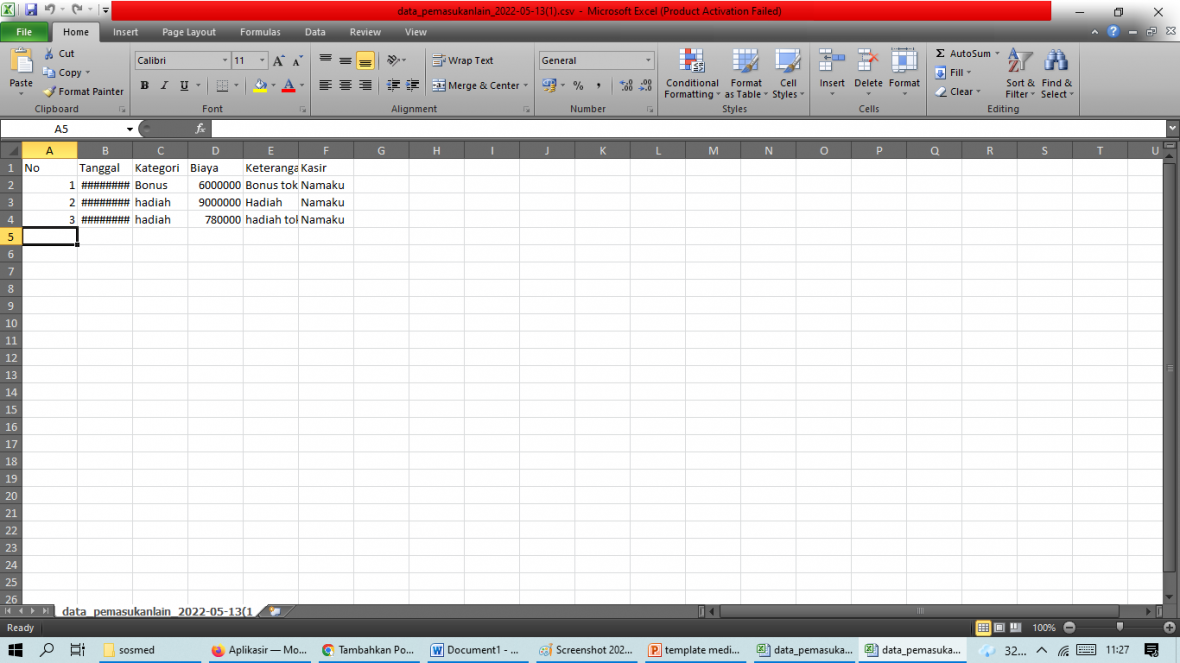Click the Format Painter icon
1180x663 pixels.
49,92
